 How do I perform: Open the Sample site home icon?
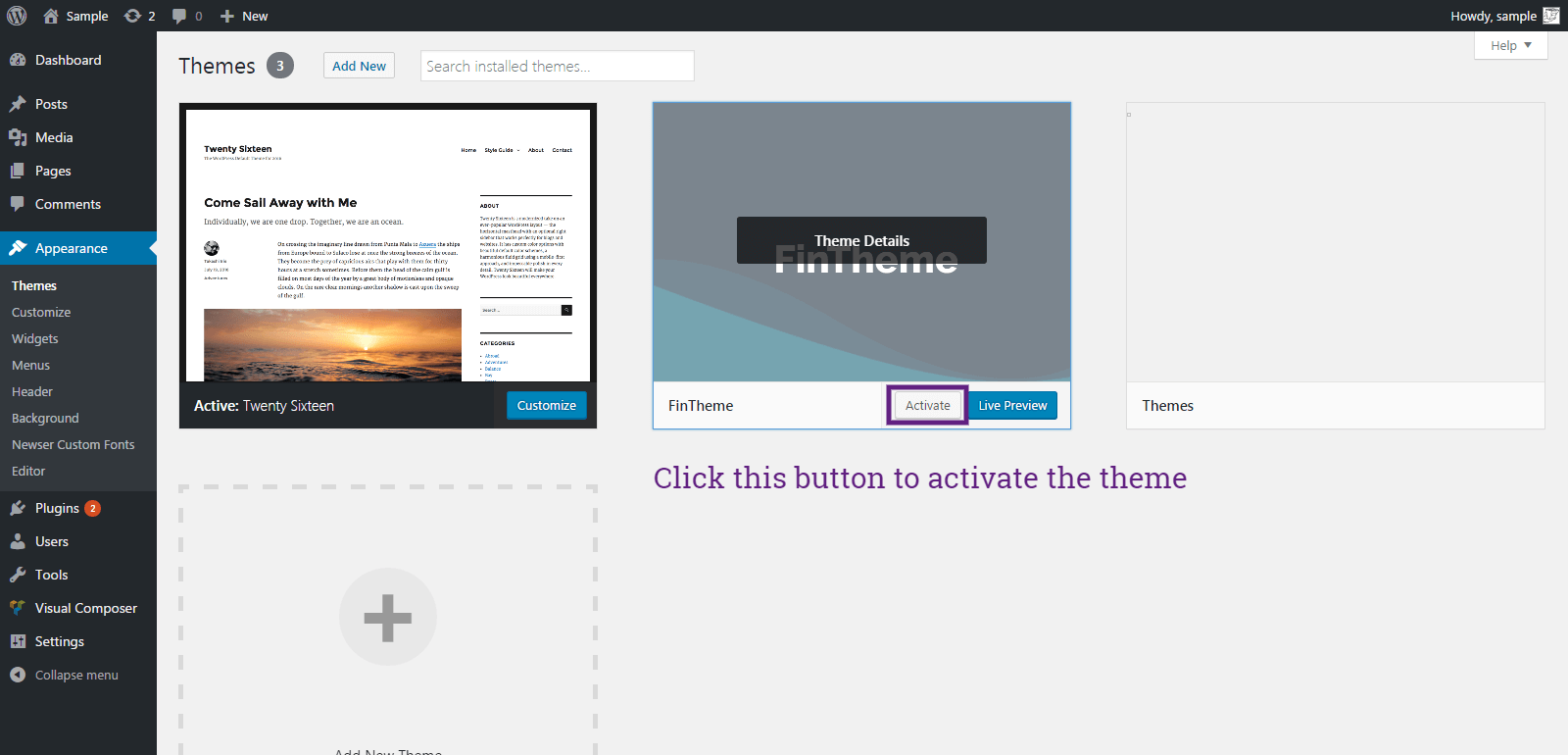coord(51,16)
